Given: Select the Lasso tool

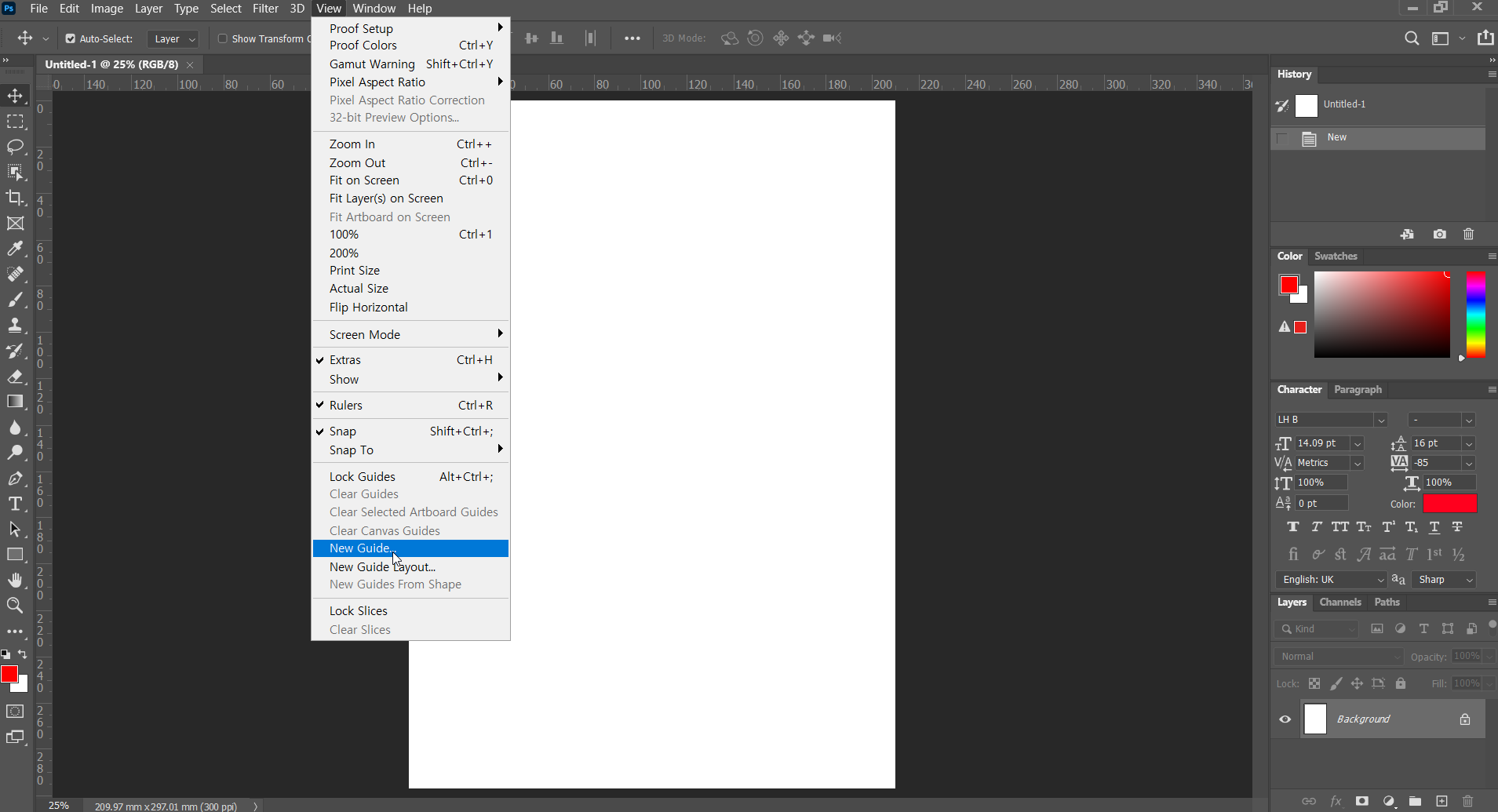Looking at the screenshot, I should 15,147.
